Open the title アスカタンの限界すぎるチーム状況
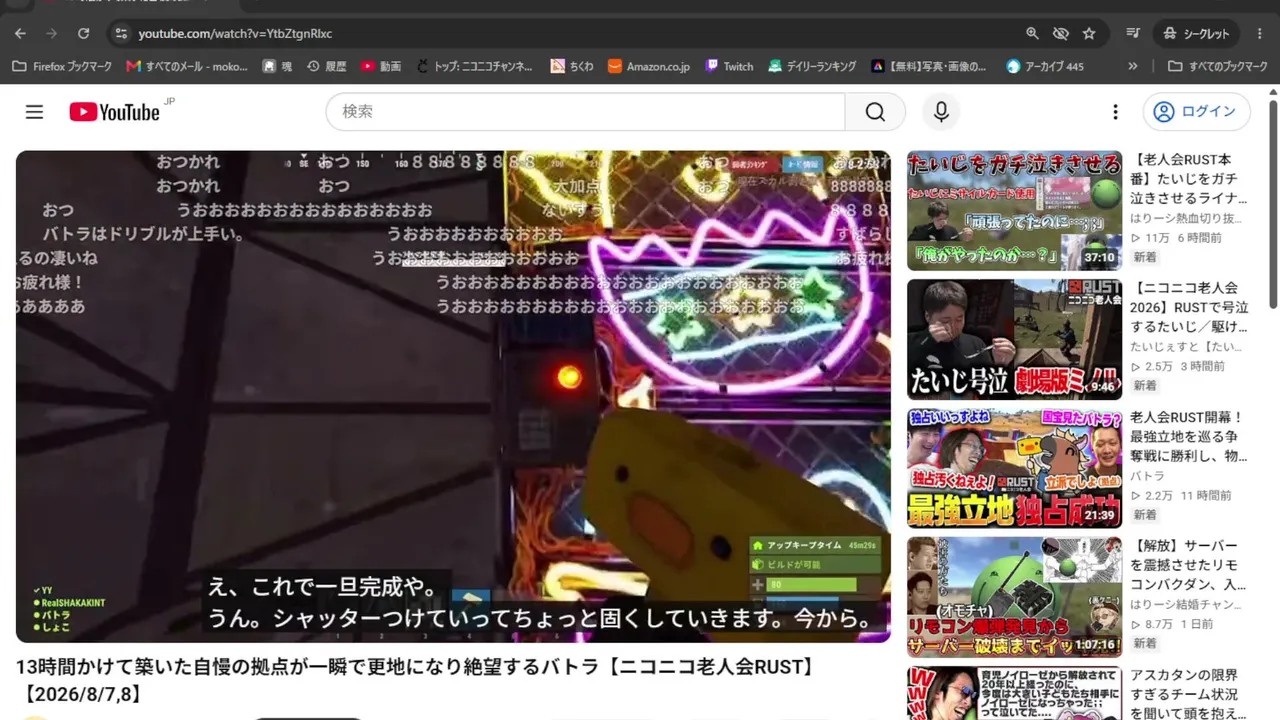The height and width of the screenshot is (720, 1280). pyautogui.click(x=1189, y=693)
